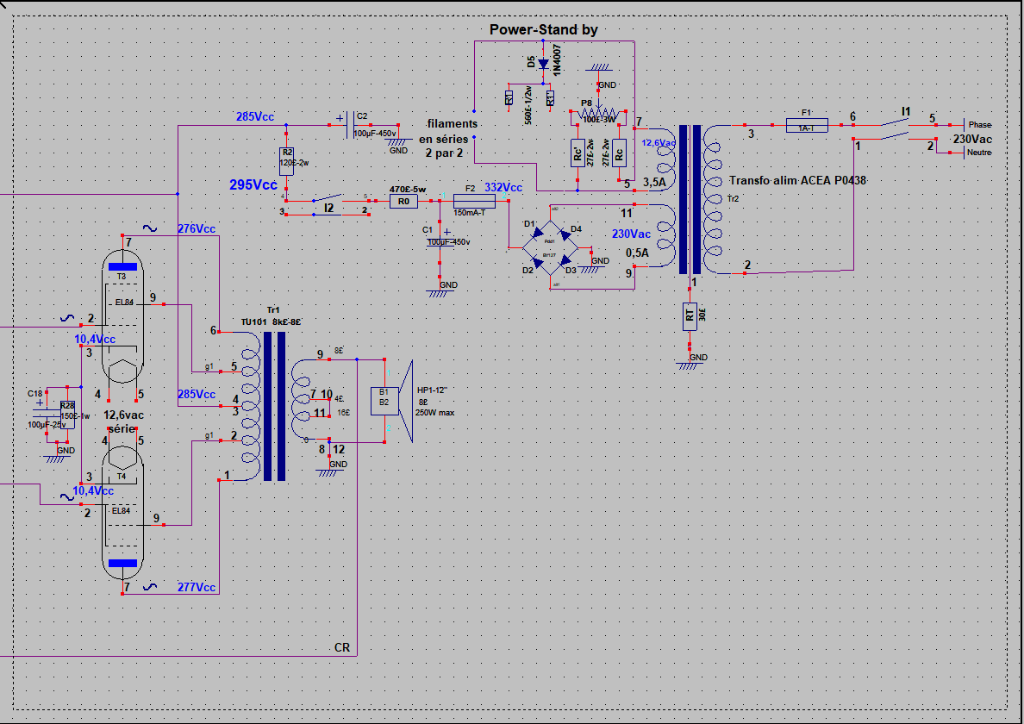Click the 332Vcc voltage label
Screen dimensions: 1024x724
(503, 188)
